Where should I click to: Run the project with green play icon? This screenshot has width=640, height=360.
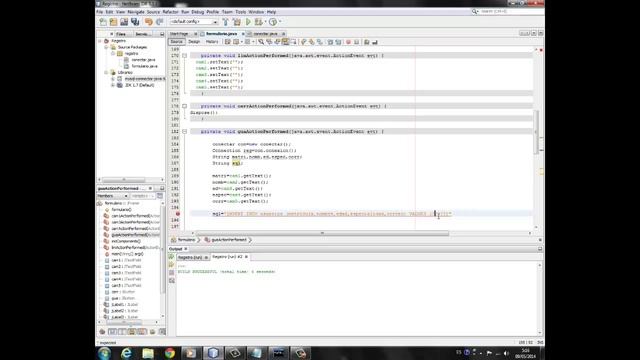pos(248,22)
